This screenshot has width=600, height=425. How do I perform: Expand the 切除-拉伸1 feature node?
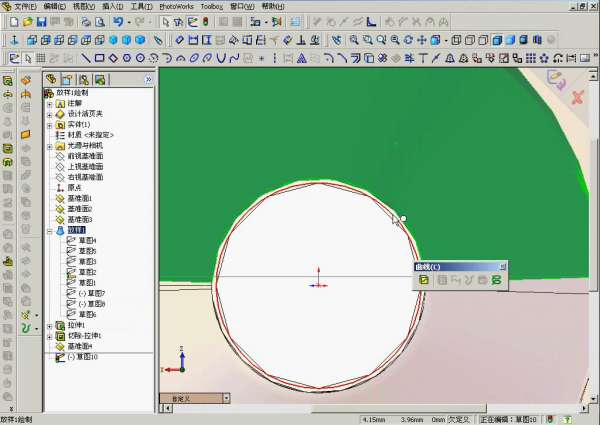(50, 336)
